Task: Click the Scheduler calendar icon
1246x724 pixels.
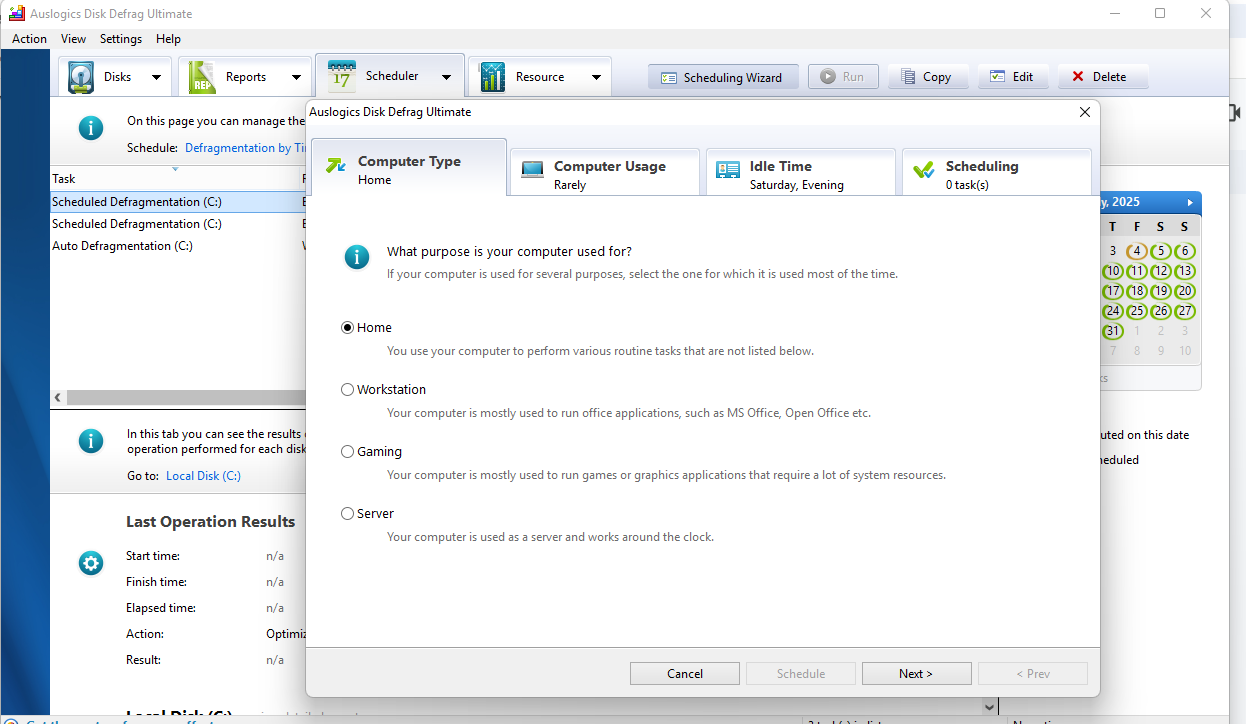Action: (341, 76)
